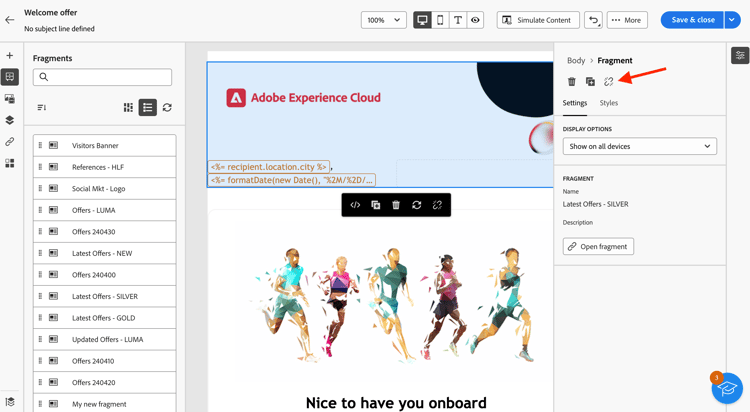Duplicate the fragment from right panel icon
The image size is (750, 412).
[x=590, y=82]
